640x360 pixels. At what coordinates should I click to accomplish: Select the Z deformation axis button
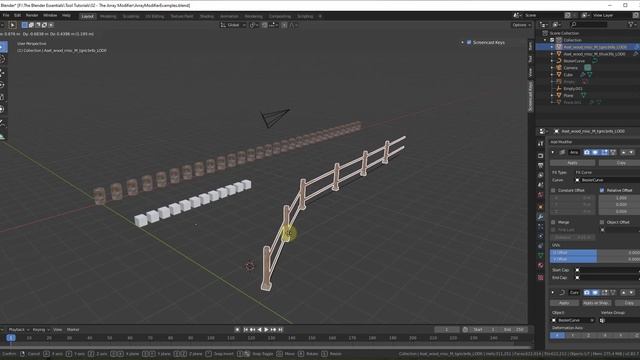[588, 336]
